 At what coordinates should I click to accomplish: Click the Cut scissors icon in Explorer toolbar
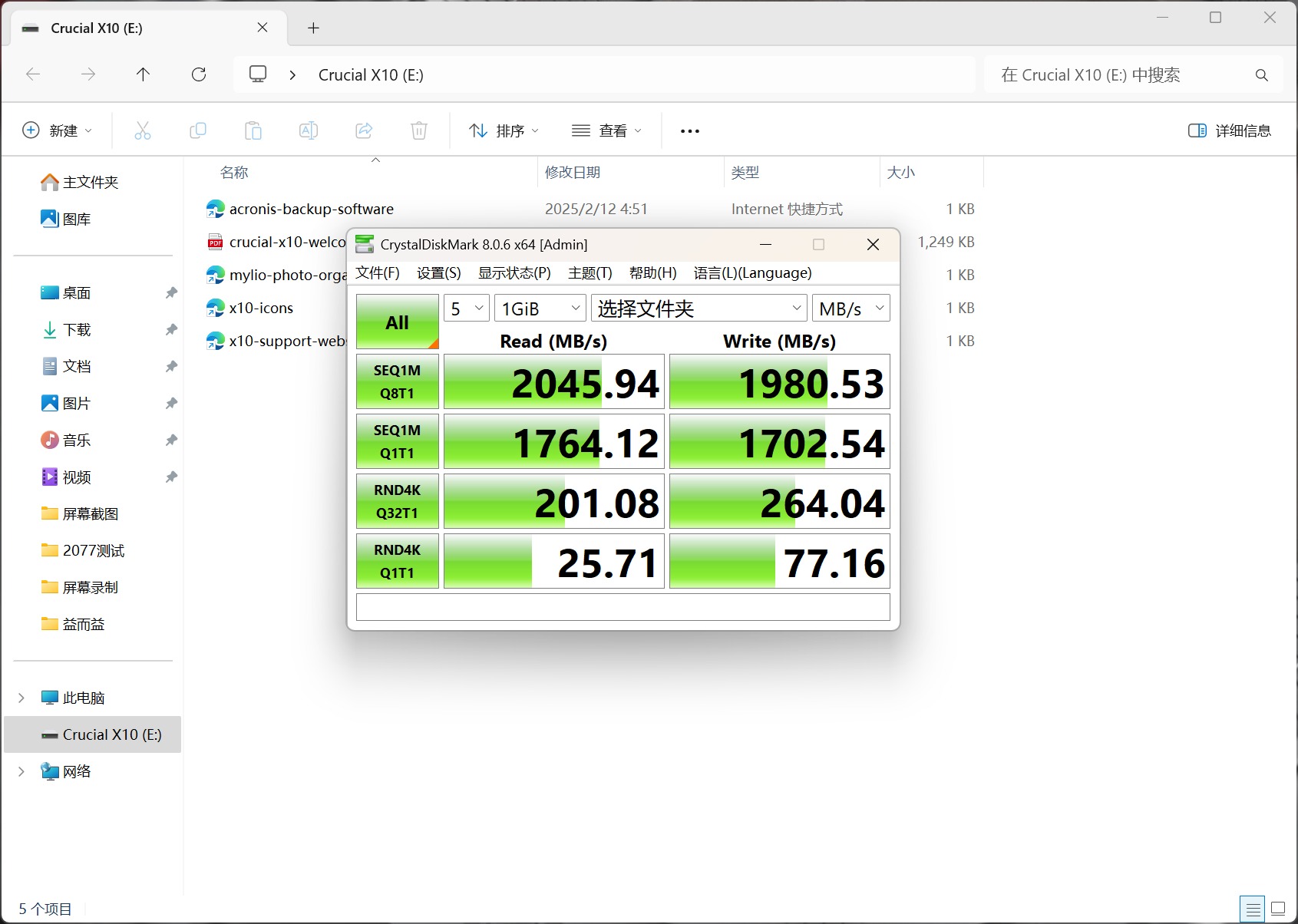point(143,130)
